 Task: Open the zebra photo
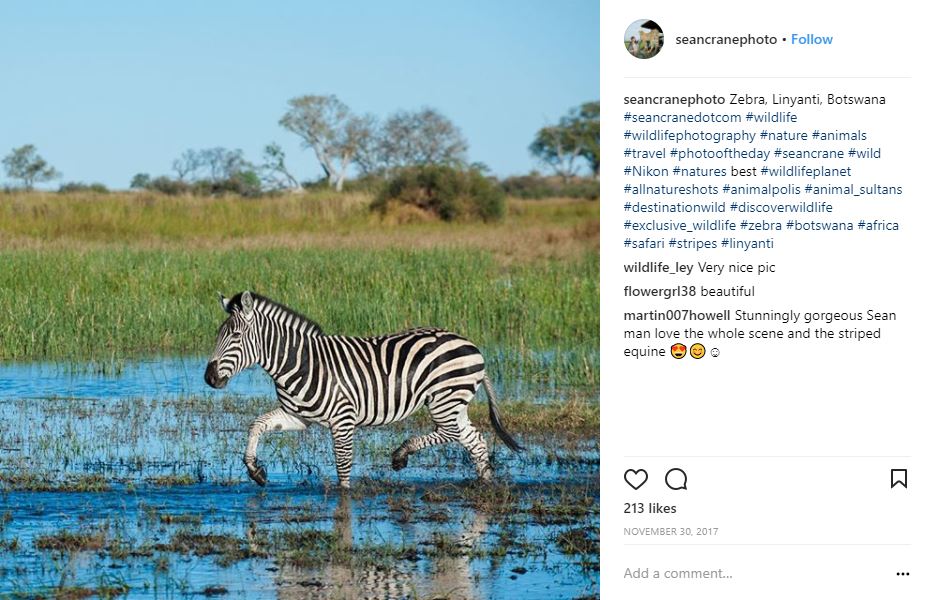pos(300,300)
